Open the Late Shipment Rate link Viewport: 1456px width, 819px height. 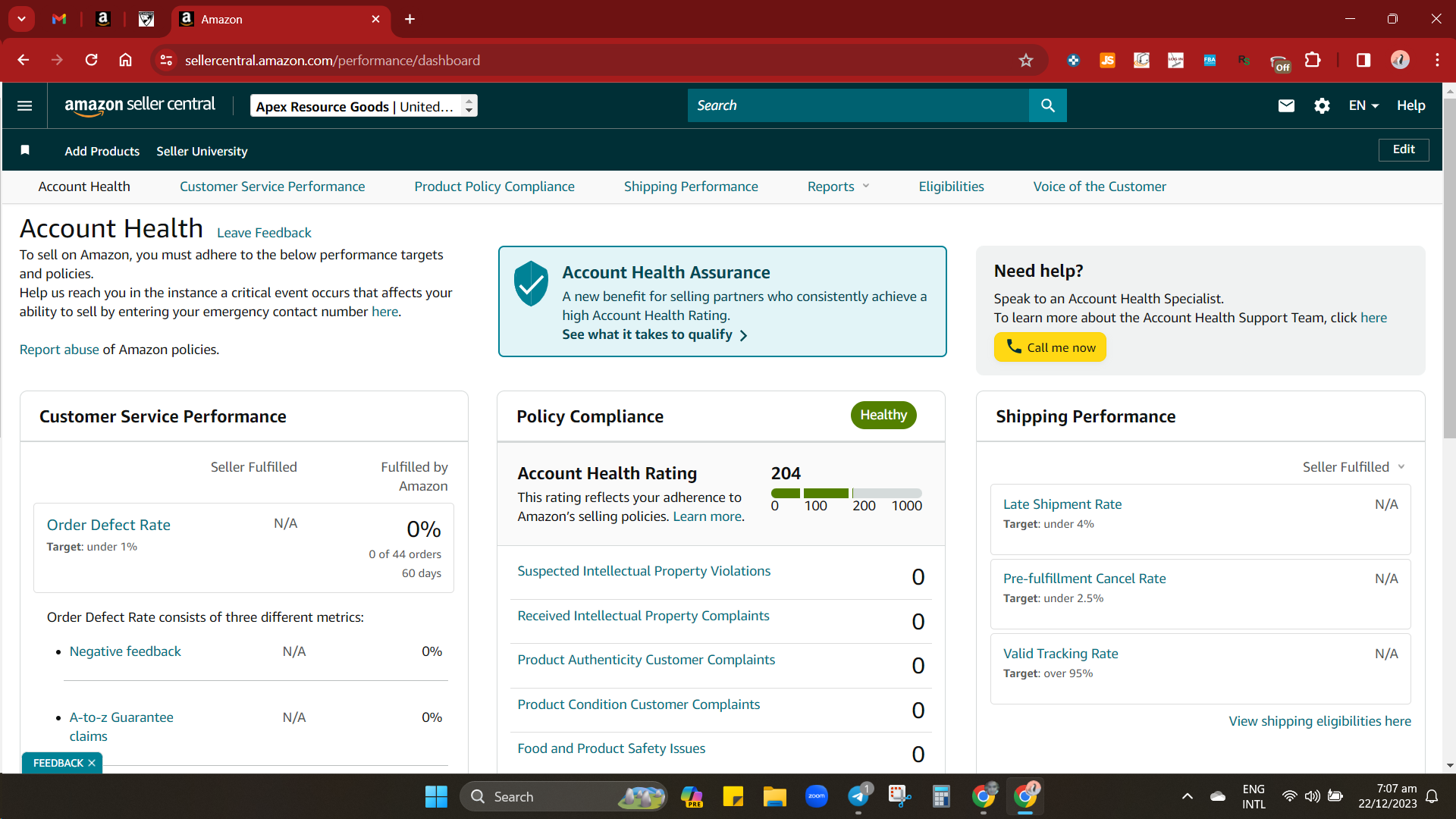point(1062,504)
